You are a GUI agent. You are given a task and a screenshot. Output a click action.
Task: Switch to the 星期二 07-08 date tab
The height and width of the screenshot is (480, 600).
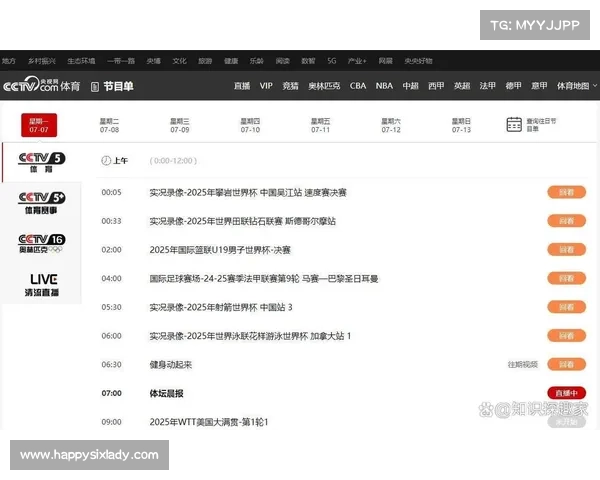click(x=109, y=126)
